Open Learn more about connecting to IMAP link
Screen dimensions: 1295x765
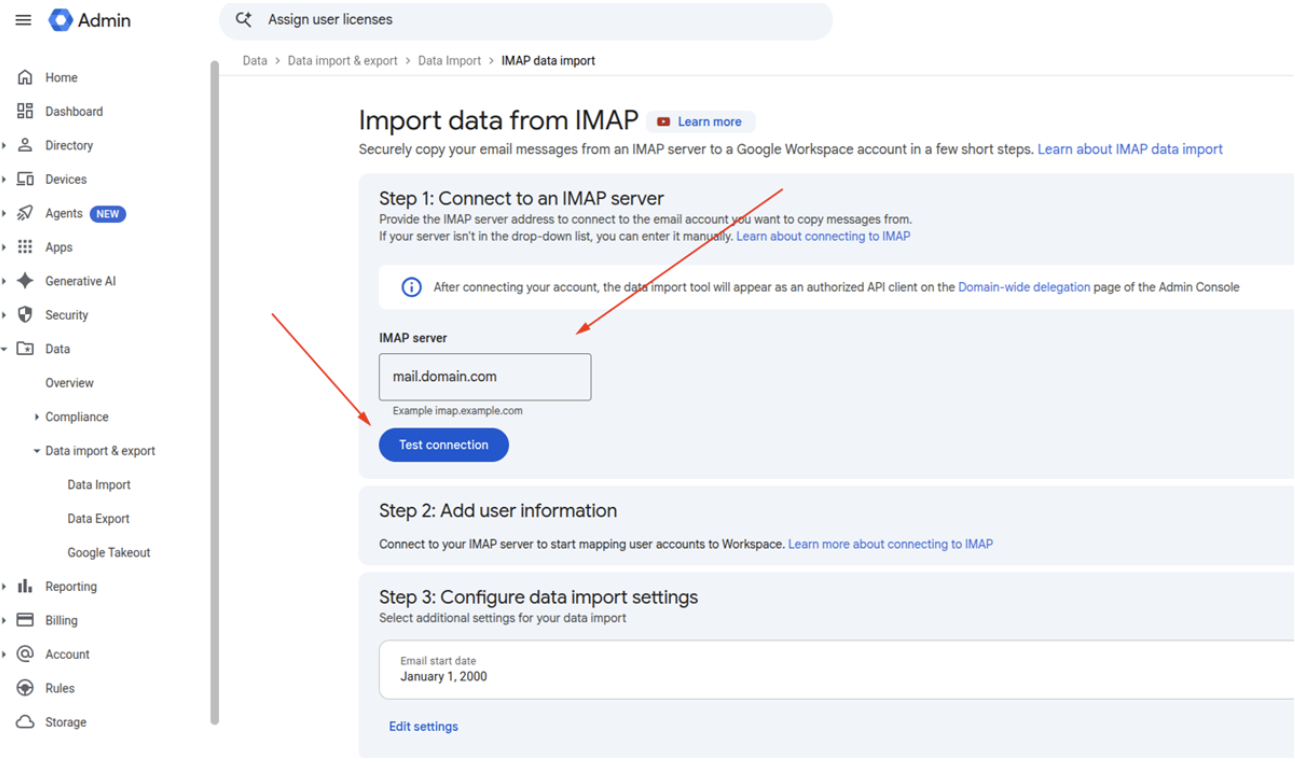(x=890, y=544)
